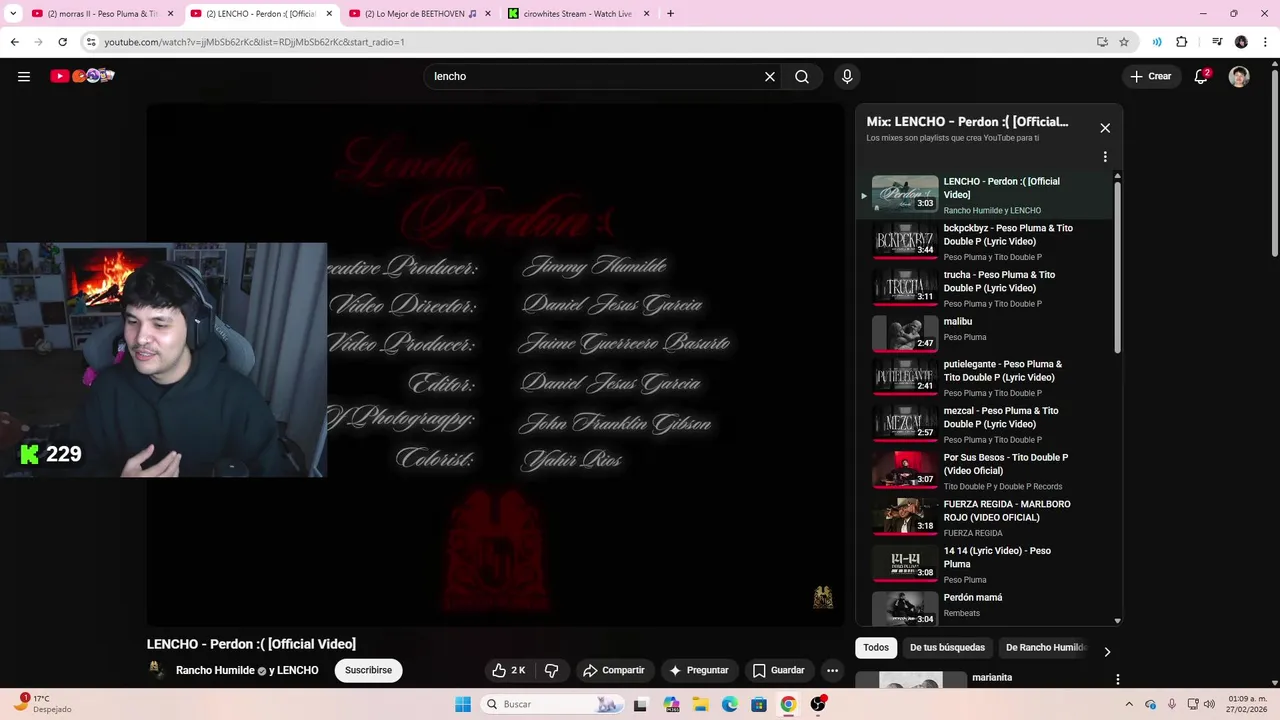Viewport: 1280px width, 720px height.
Task: Play 'trucha - Peso Pluma & Tito Double P'
Action: [x=986, y=288]
